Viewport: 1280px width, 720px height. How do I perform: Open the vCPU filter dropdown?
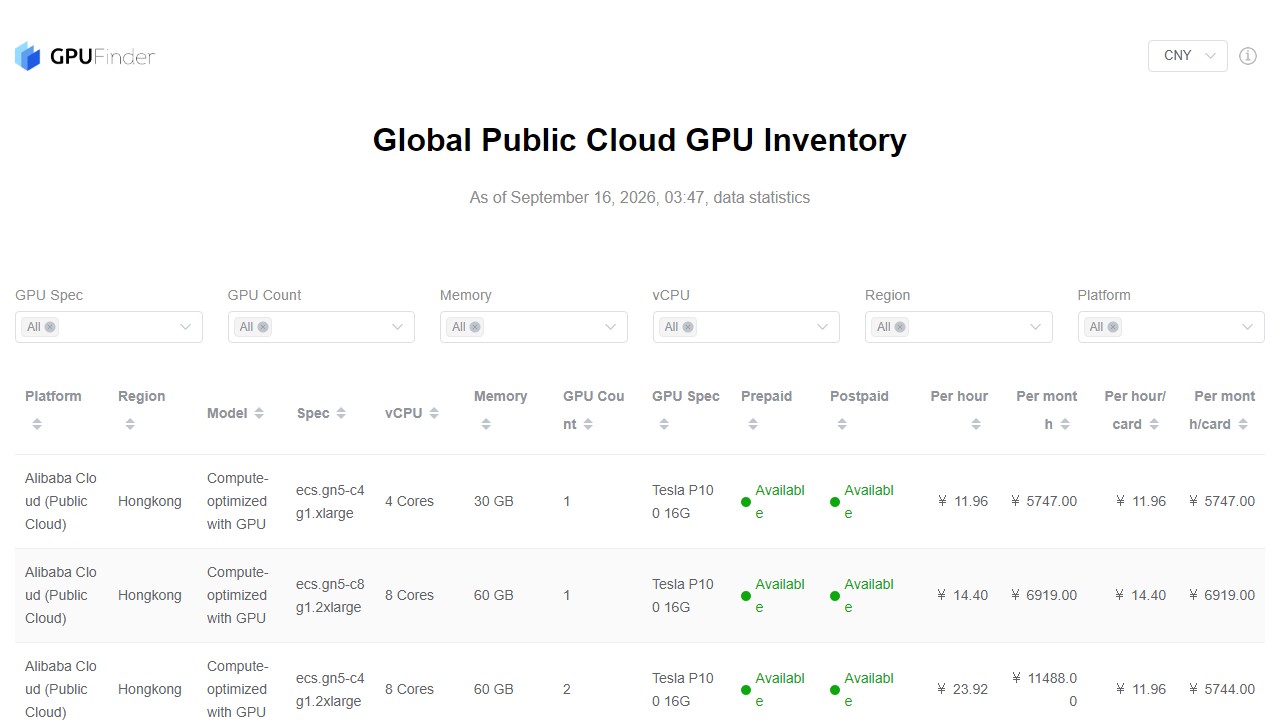(746, 327)
